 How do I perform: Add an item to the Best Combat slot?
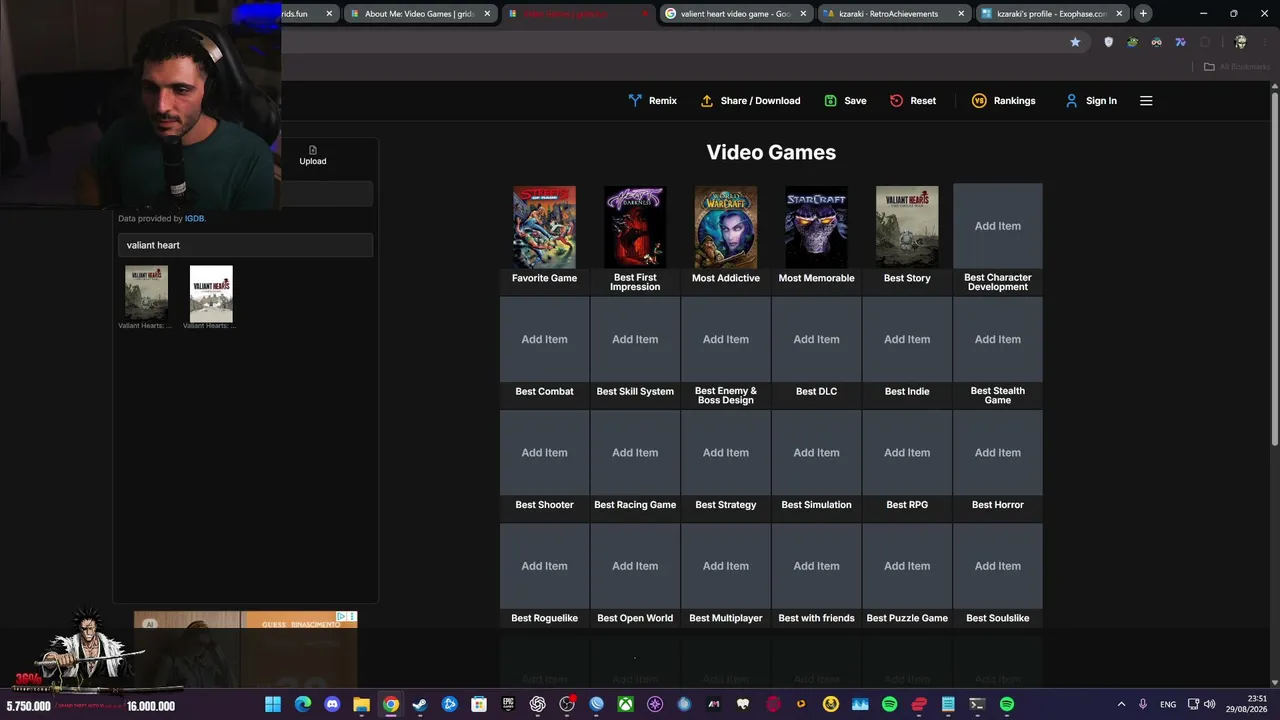coord(544,339)
